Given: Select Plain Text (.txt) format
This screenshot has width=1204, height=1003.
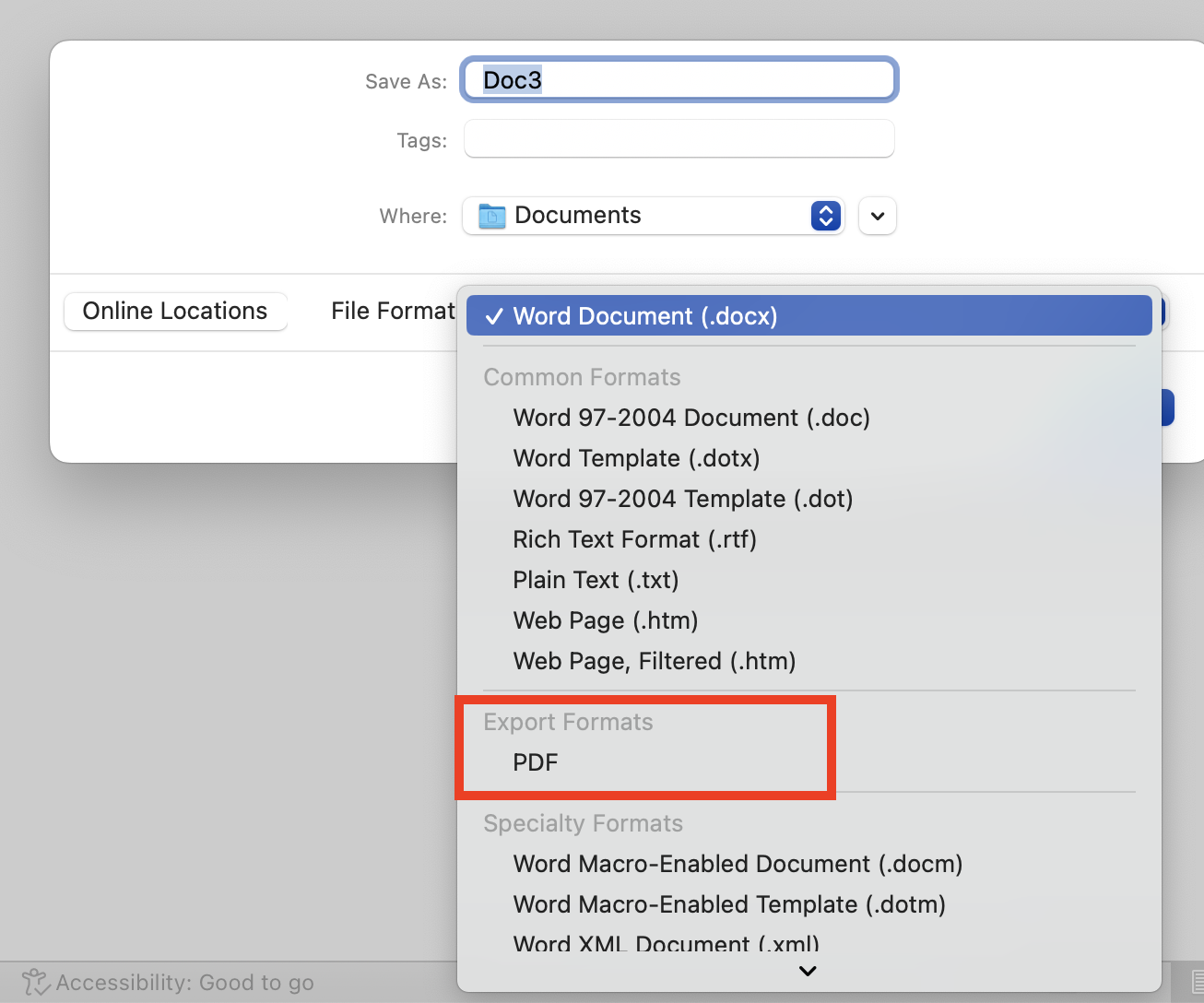Looking at the screenshot, I should (x=809, y=580).
